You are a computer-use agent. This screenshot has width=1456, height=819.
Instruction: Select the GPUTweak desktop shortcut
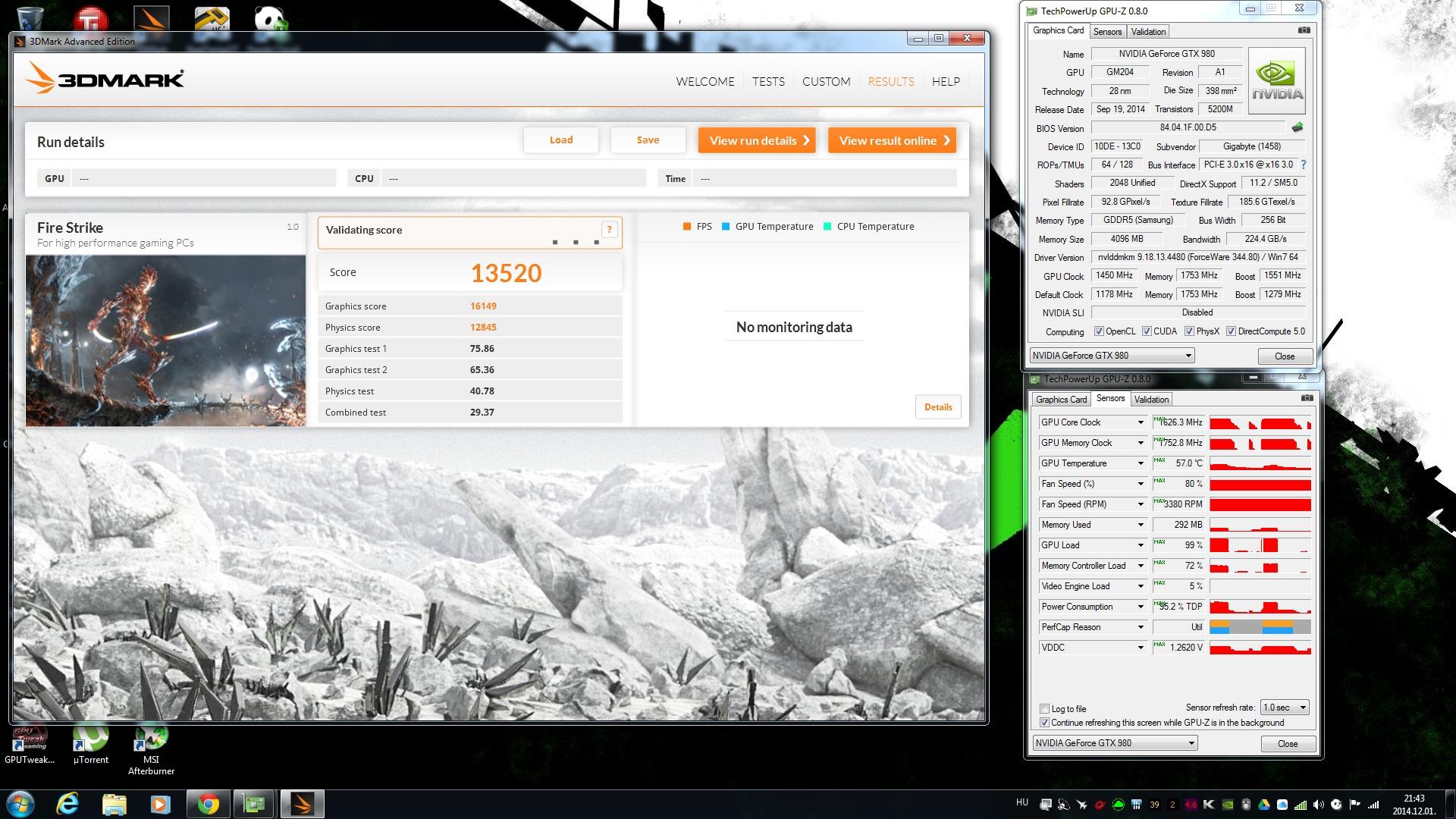coord(30,746)
